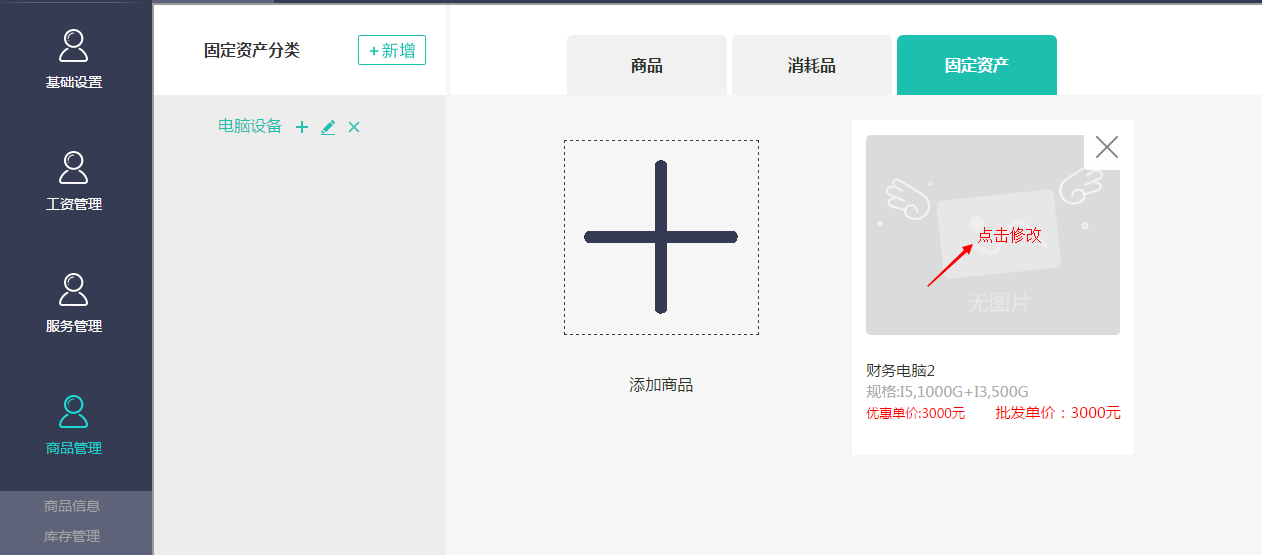Open 库存管理 submenu item
The width and height of the screenshot is (1262, 555).
(72, 536)
